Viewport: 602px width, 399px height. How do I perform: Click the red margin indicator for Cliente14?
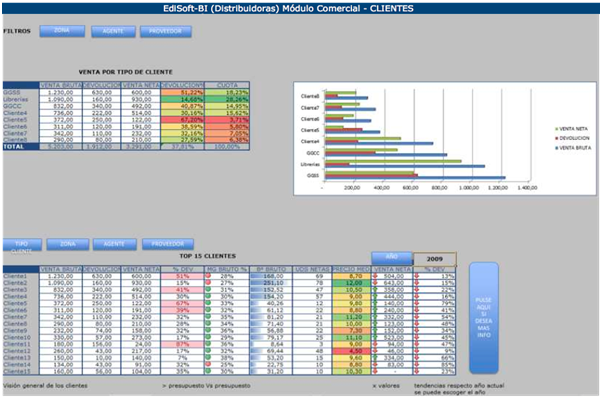[208, 364]
